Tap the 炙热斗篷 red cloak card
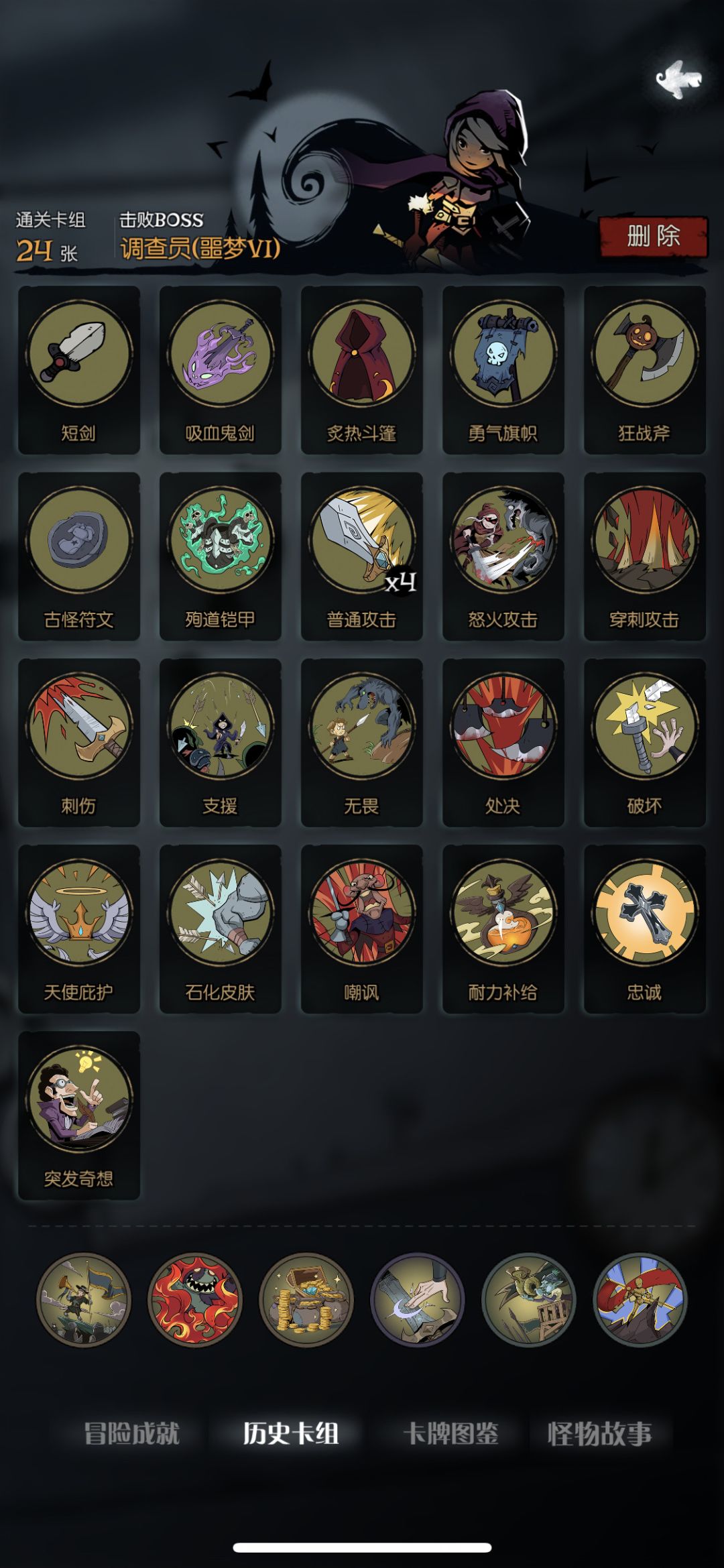The width and height of the screenshot is (724, 1568). tap(362, 370)
